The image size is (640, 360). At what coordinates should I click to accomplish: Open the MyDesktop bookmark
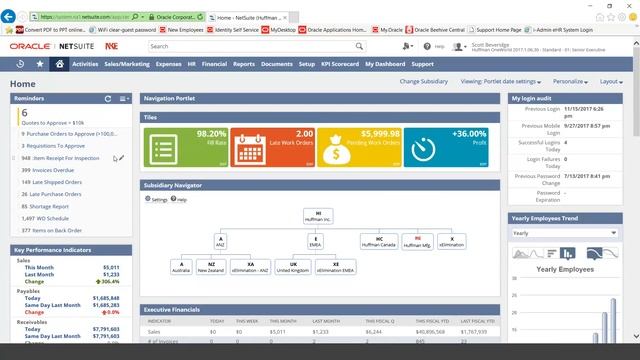279,30
